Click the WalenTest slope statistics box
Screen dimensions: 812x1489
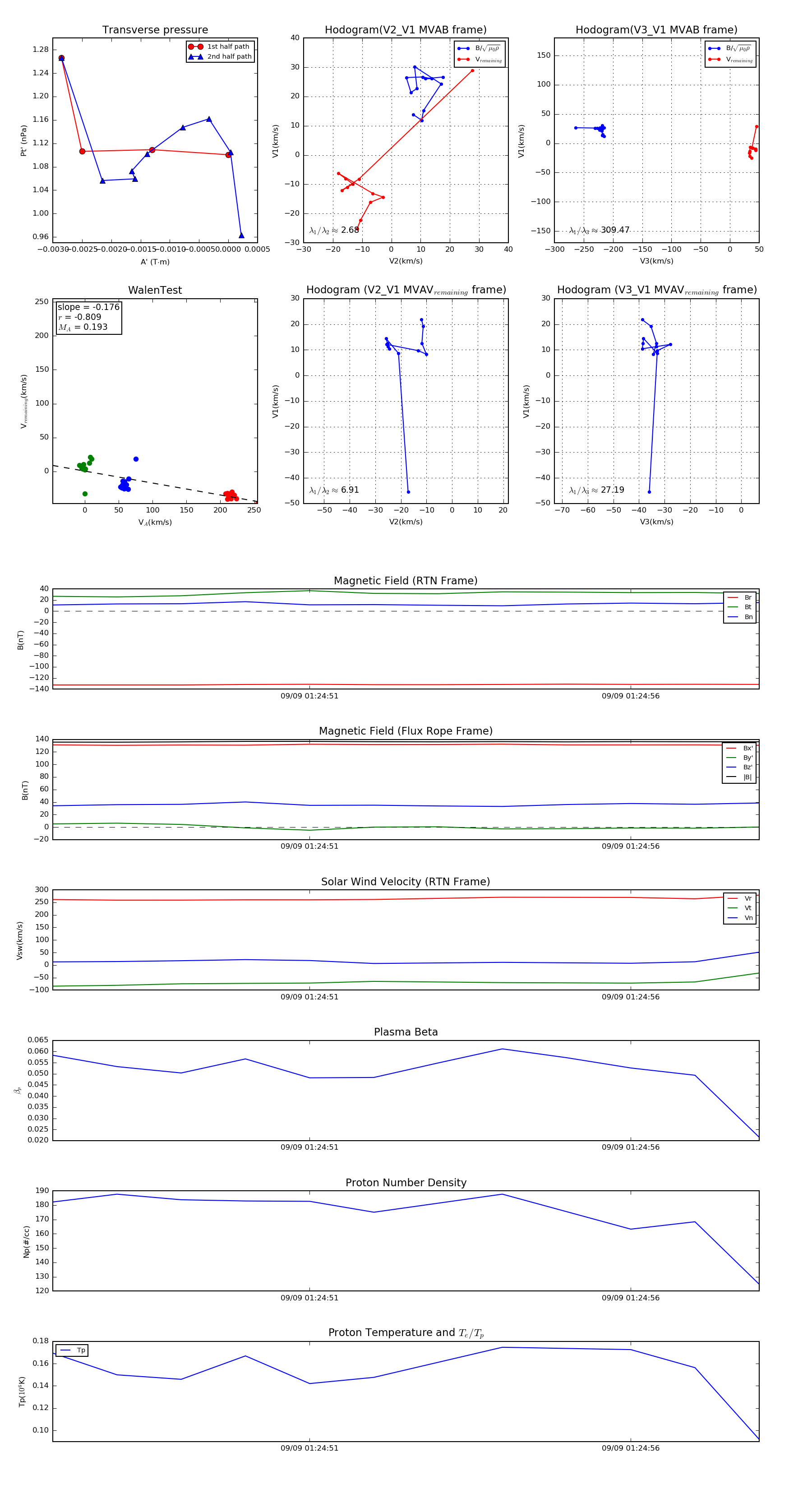pos(88,317)
